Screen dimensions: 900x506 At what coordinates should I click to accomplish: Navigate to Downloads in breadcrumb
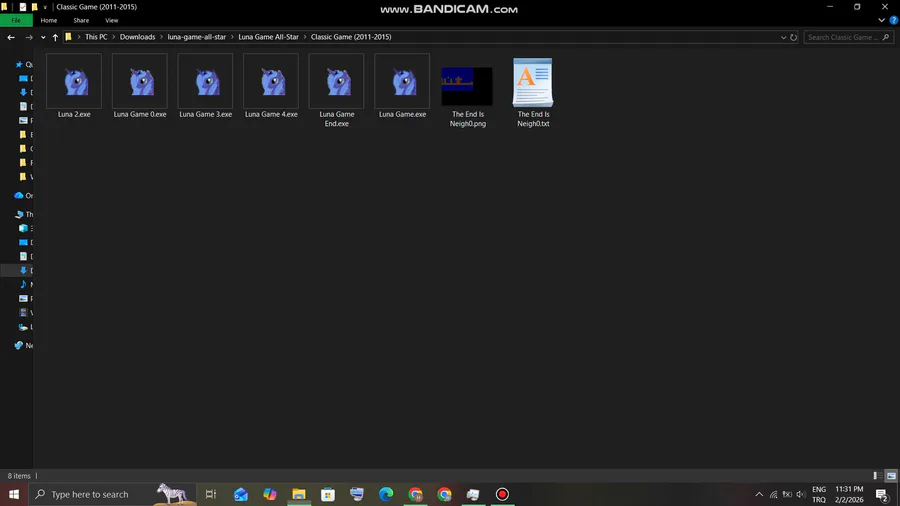pyautogui.click(x=137, y=37)
